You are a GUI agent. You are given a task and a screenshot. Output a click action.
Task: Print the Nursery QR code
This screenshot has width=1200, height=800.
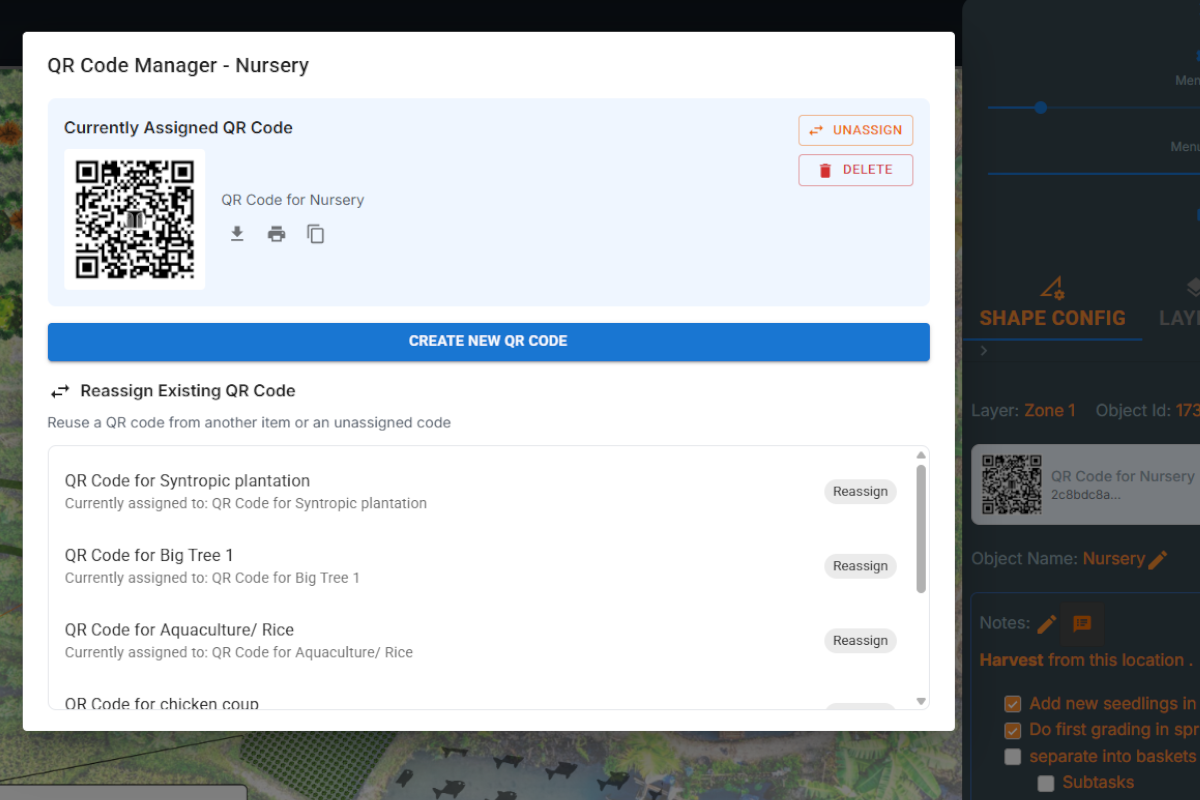276,233
